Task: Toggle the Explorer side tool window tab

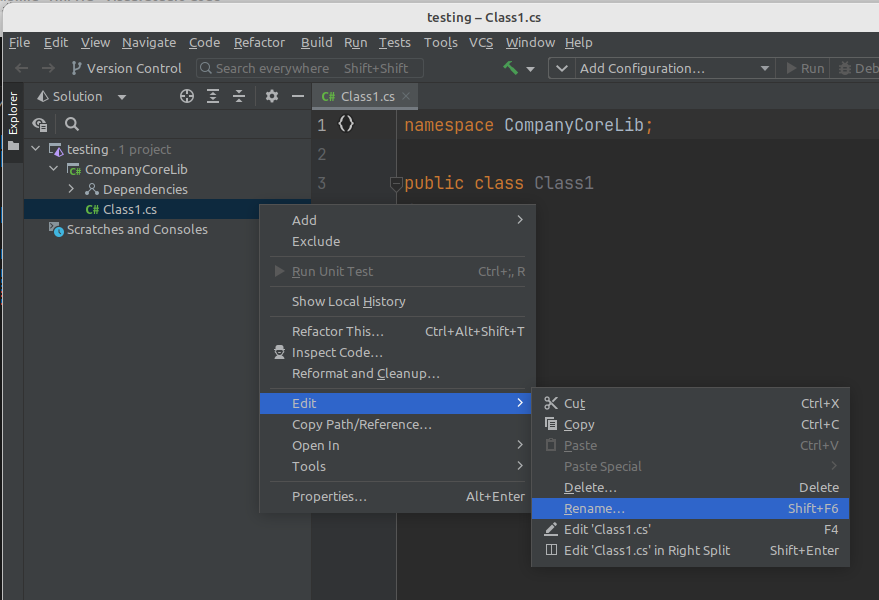Action: point(13,120)
